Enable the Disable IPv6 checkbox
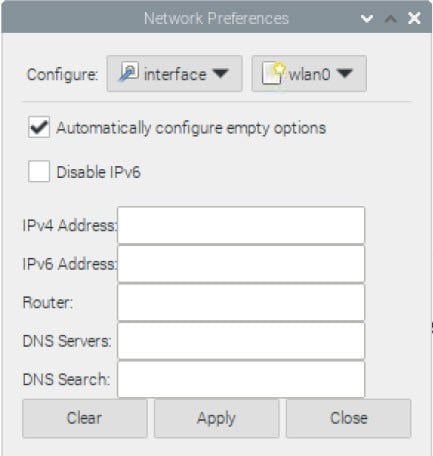The height and width of the screenshot is (456, 433). coord(39,172)
